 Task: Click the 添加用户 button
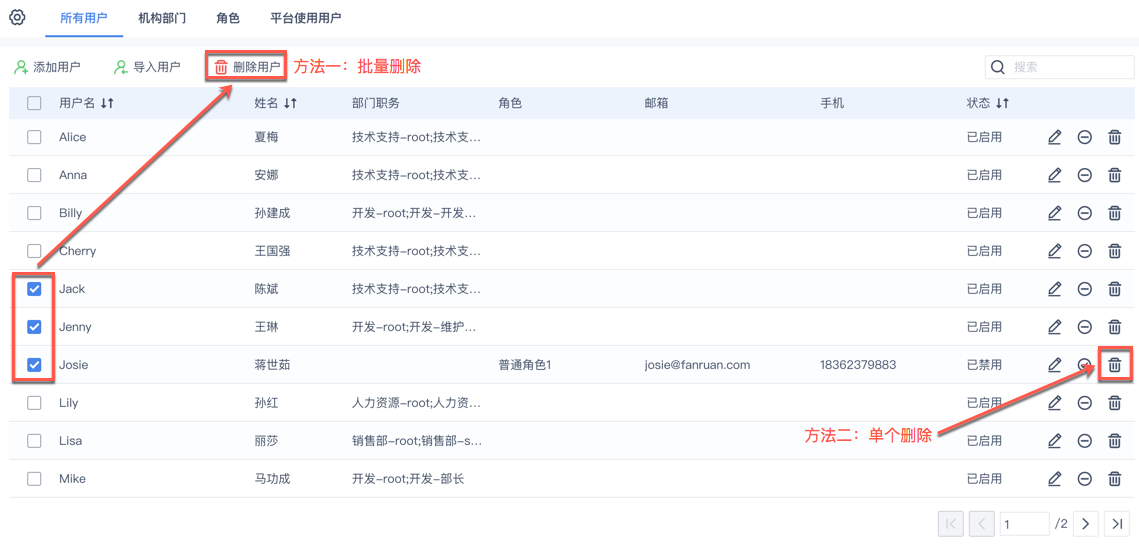47,67
